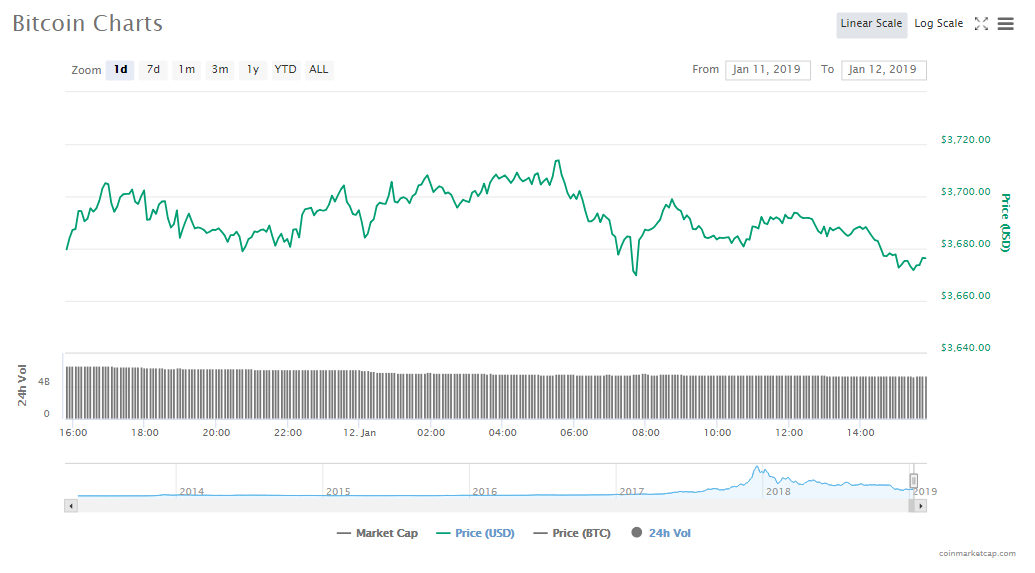Zoom chart to 1y
1035x573 pixels.
[253, 70]
